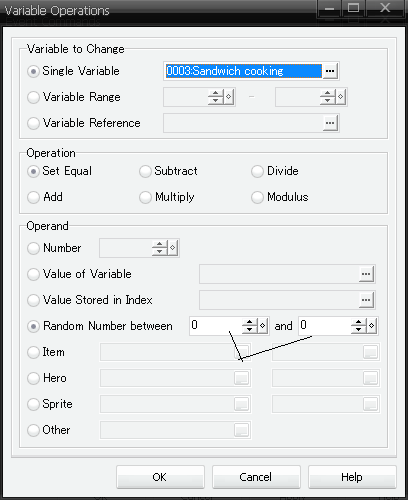
Task: Click the OK button
Action: [160, 477]
